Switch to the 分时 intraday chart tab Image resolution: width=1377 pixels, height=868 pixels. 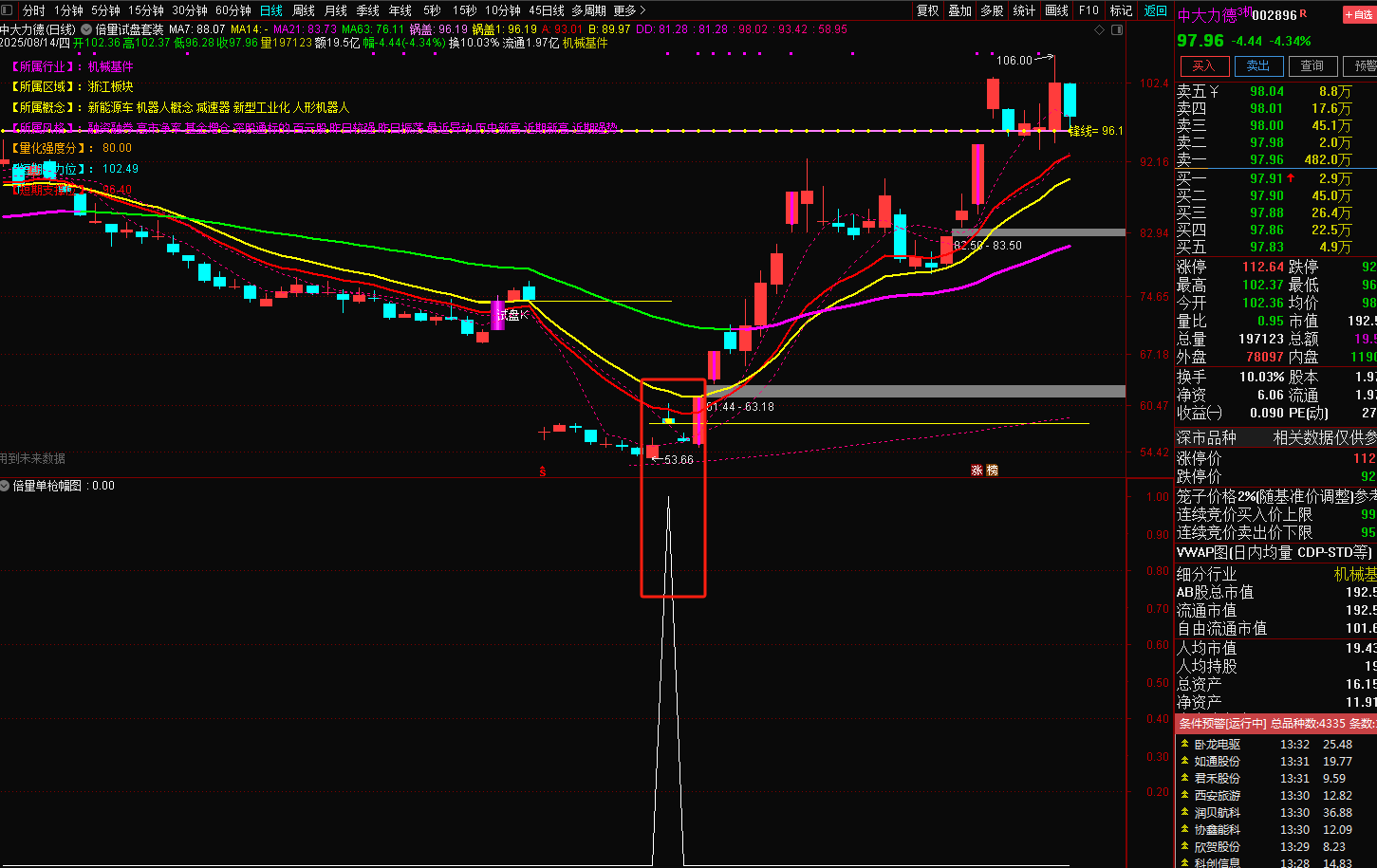pyautogui.click(x=33, y=10)
